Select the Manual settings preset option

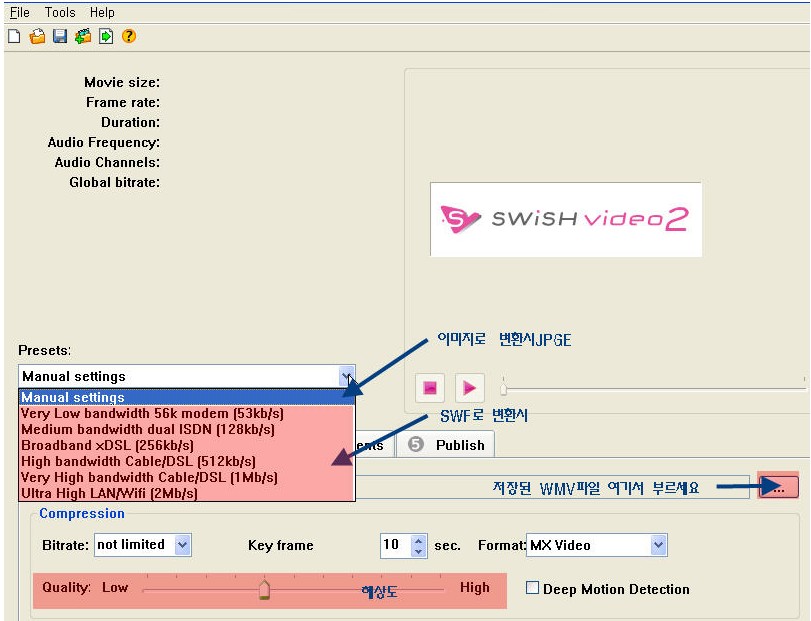click(x=187, y=397)
